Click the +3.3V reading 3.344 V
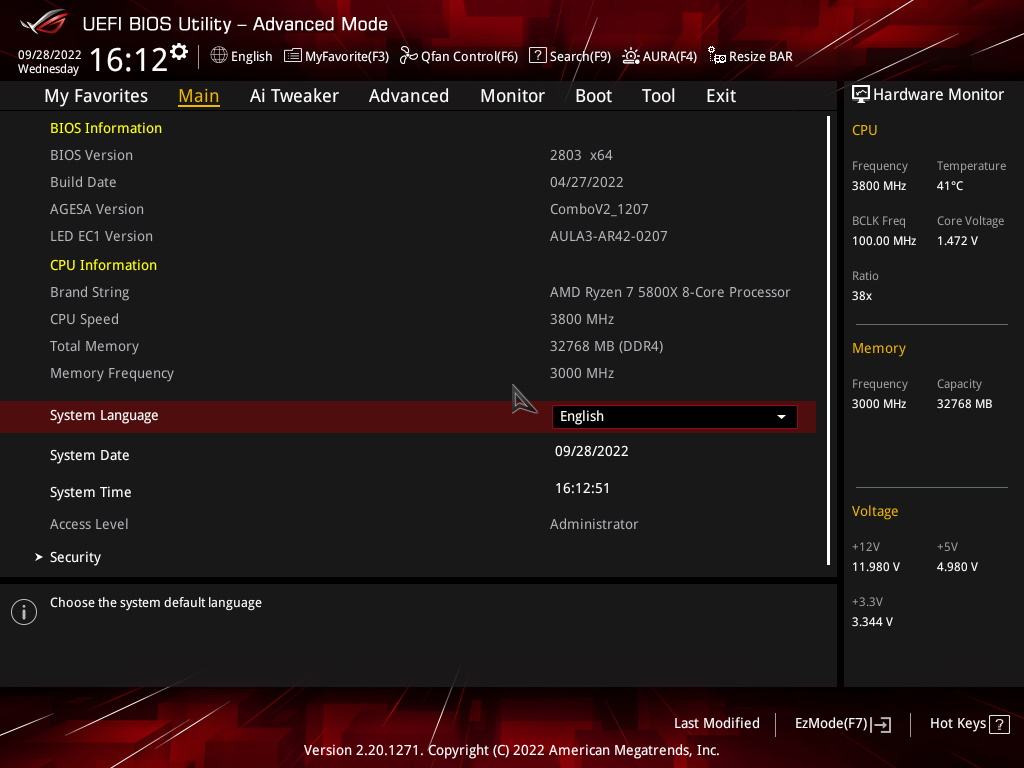 pyautogui.click(x=872, y=622)
